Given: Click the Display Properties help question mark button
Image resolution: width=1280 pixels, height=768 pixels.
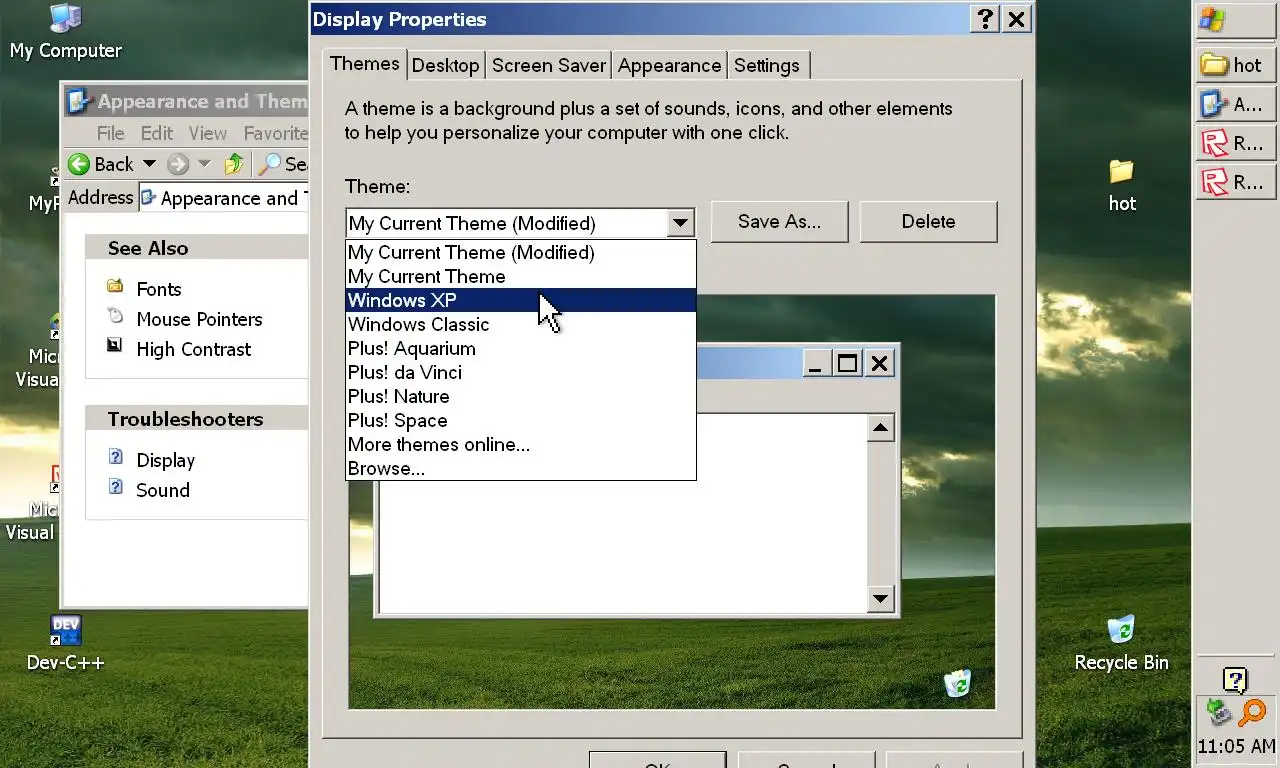Looking at the screenshot, I should (985, 19).
